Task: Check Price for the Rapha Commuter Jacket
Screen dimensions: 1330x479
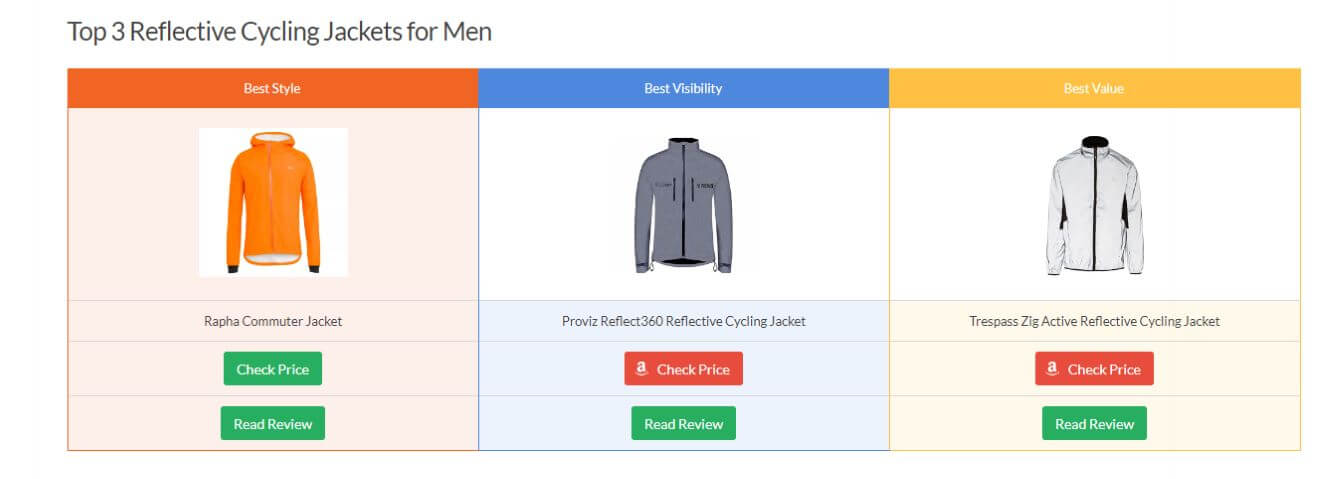Action: pos(273,369)
